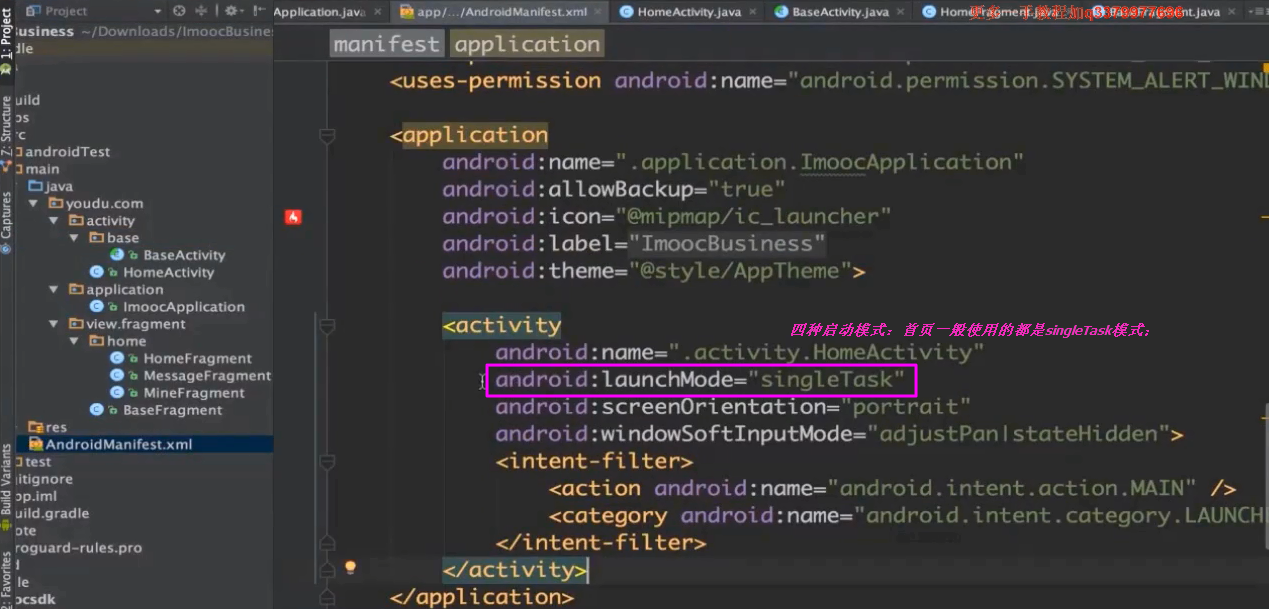The image size is (1269, 609).
Task: Open the Project view dropdown
Action: tap(157, 11)
